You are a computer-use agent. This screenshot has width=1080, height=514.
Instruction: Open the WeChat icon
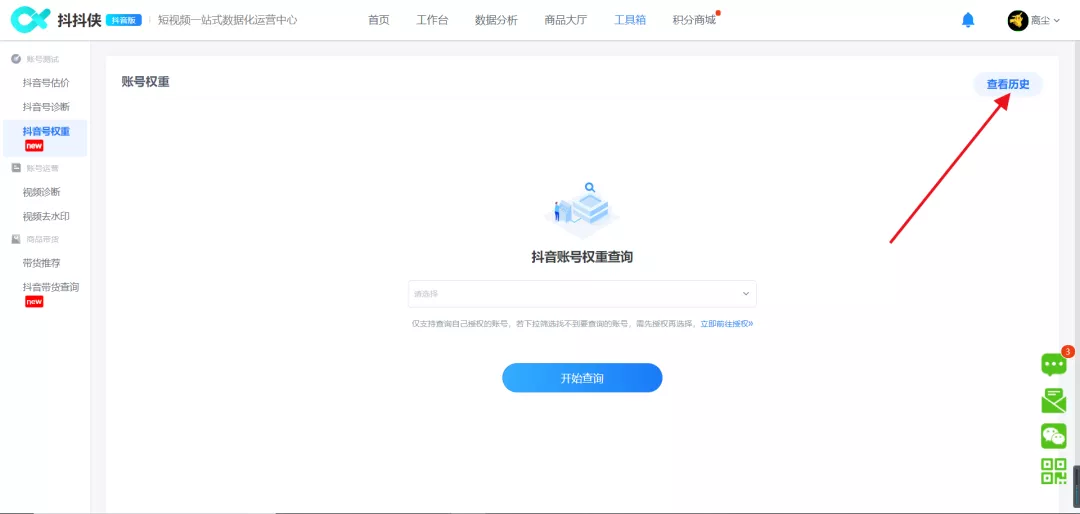[1053, 436]
